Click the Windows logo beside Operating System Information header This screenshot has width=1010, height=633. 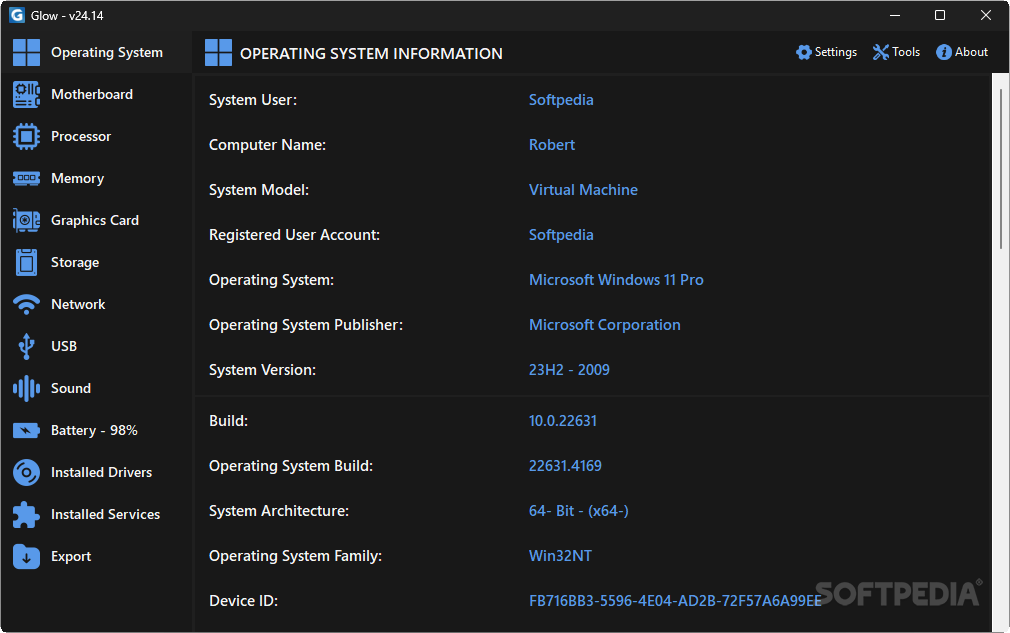[x=218, y=53]
